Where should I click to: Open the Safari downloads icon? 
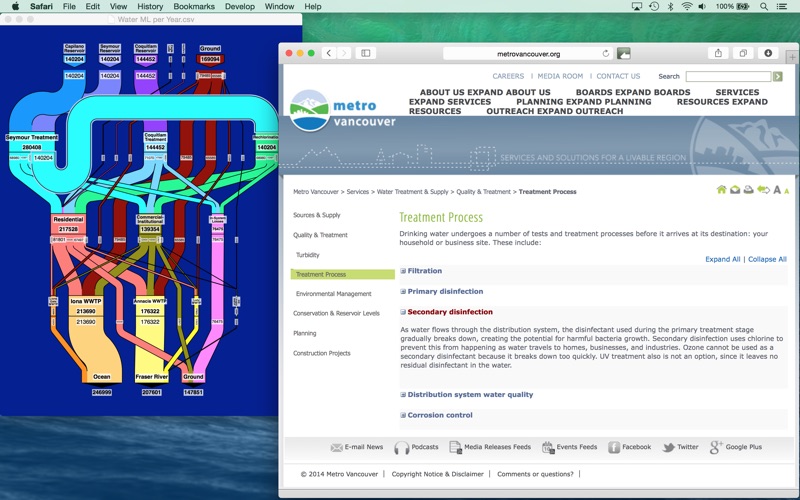point(768,53)
